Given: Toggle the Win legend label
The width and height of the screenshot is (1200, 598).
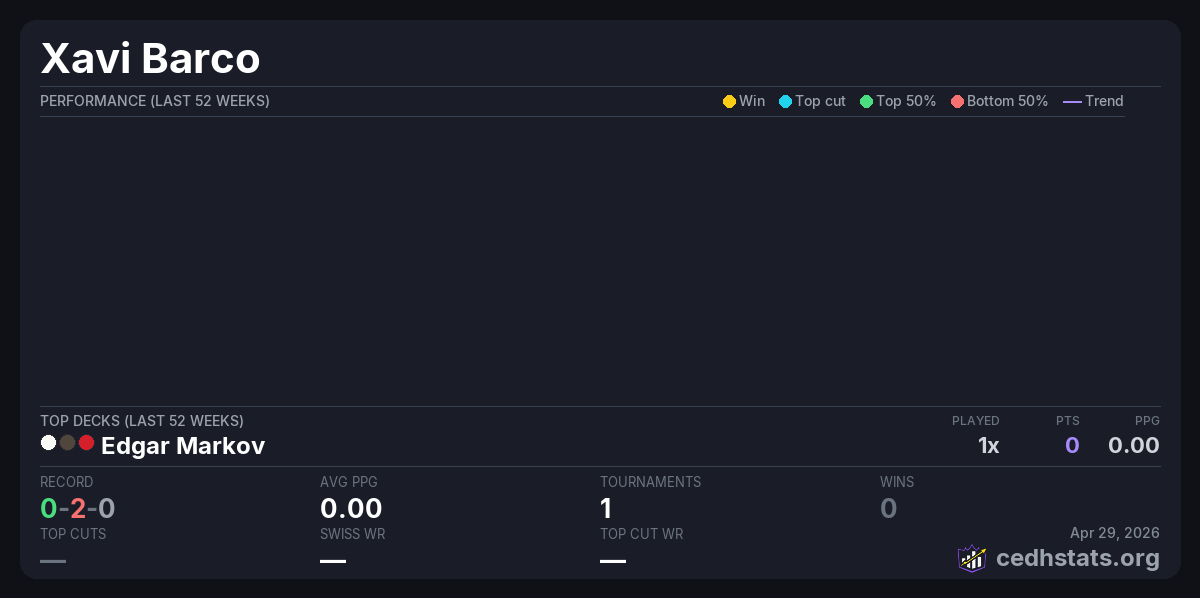Looking at the screenshot, I should coord(752,101).
